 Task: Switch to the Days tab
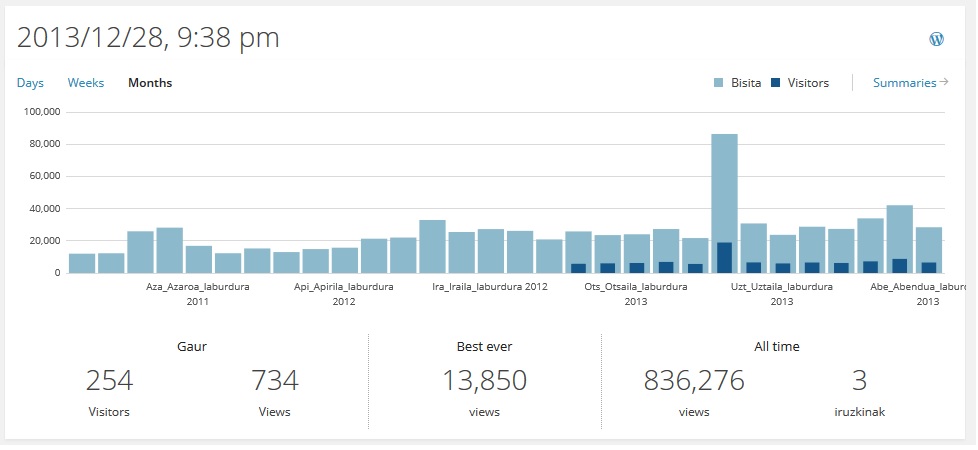coord(30,83)
